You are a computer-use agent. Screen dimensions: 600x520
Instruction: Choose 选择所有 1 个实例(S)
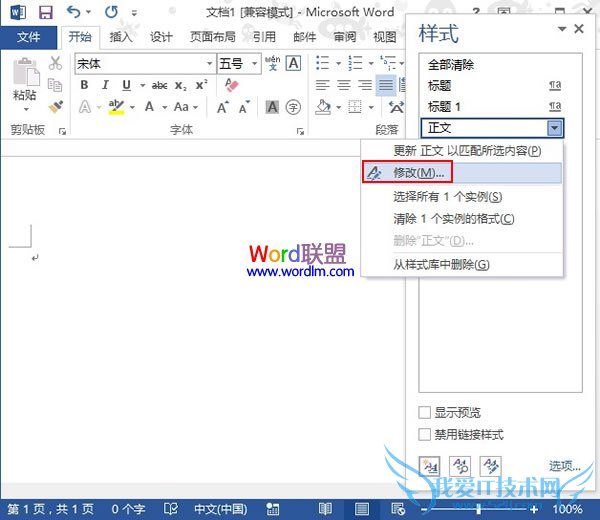(462, 197)
